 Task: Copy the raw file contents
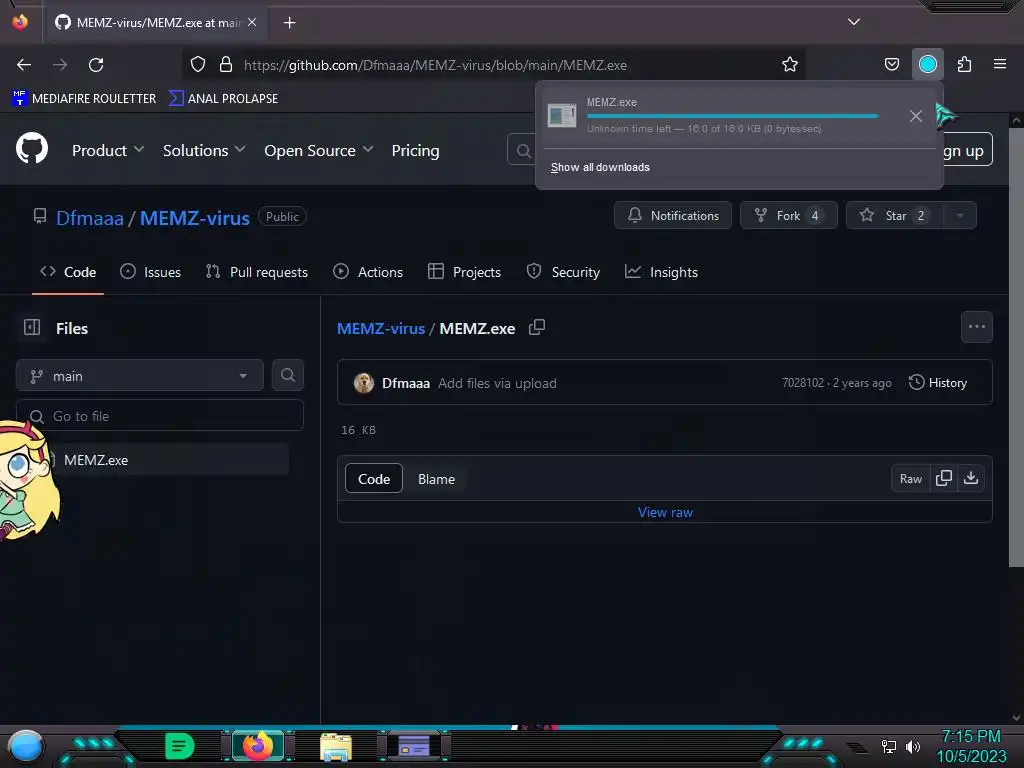click(x=943, y=479)
